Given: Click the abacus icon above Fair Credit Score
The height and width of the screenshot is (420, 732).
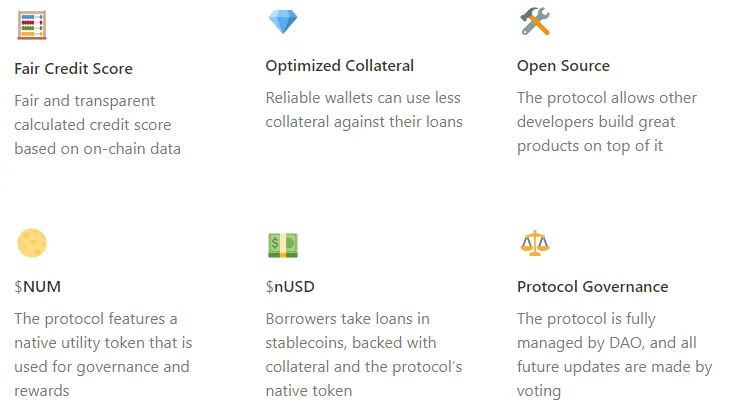Looking at the screenshot, I should coord(32,25).
